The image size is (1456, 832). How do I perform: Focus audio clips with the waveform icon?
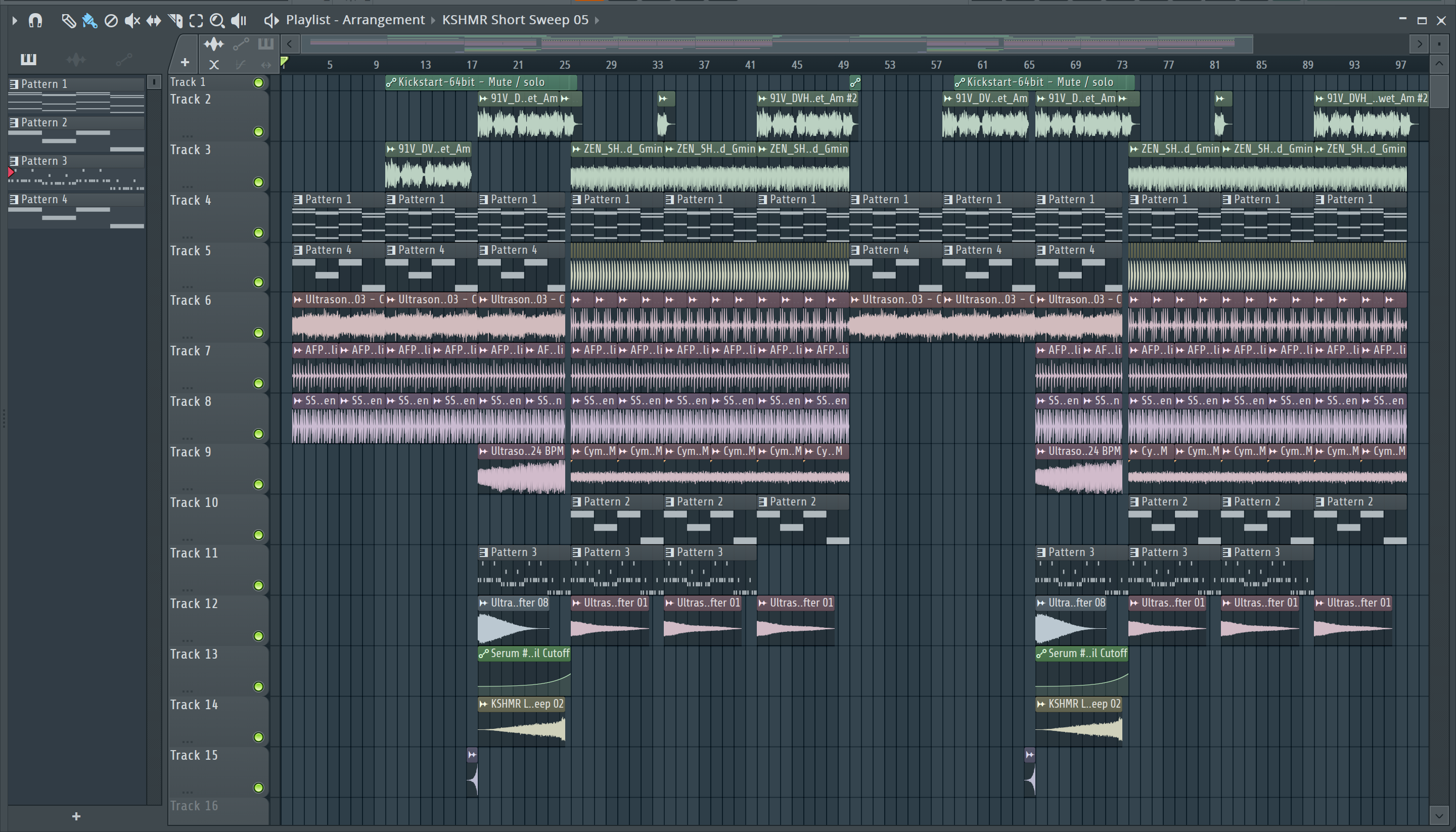coord(214,44)
